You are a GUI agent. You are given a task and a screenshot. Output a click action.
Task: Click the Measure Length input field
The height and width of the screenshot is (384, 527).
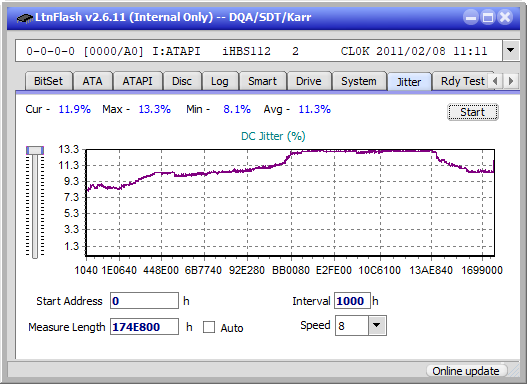145,327
